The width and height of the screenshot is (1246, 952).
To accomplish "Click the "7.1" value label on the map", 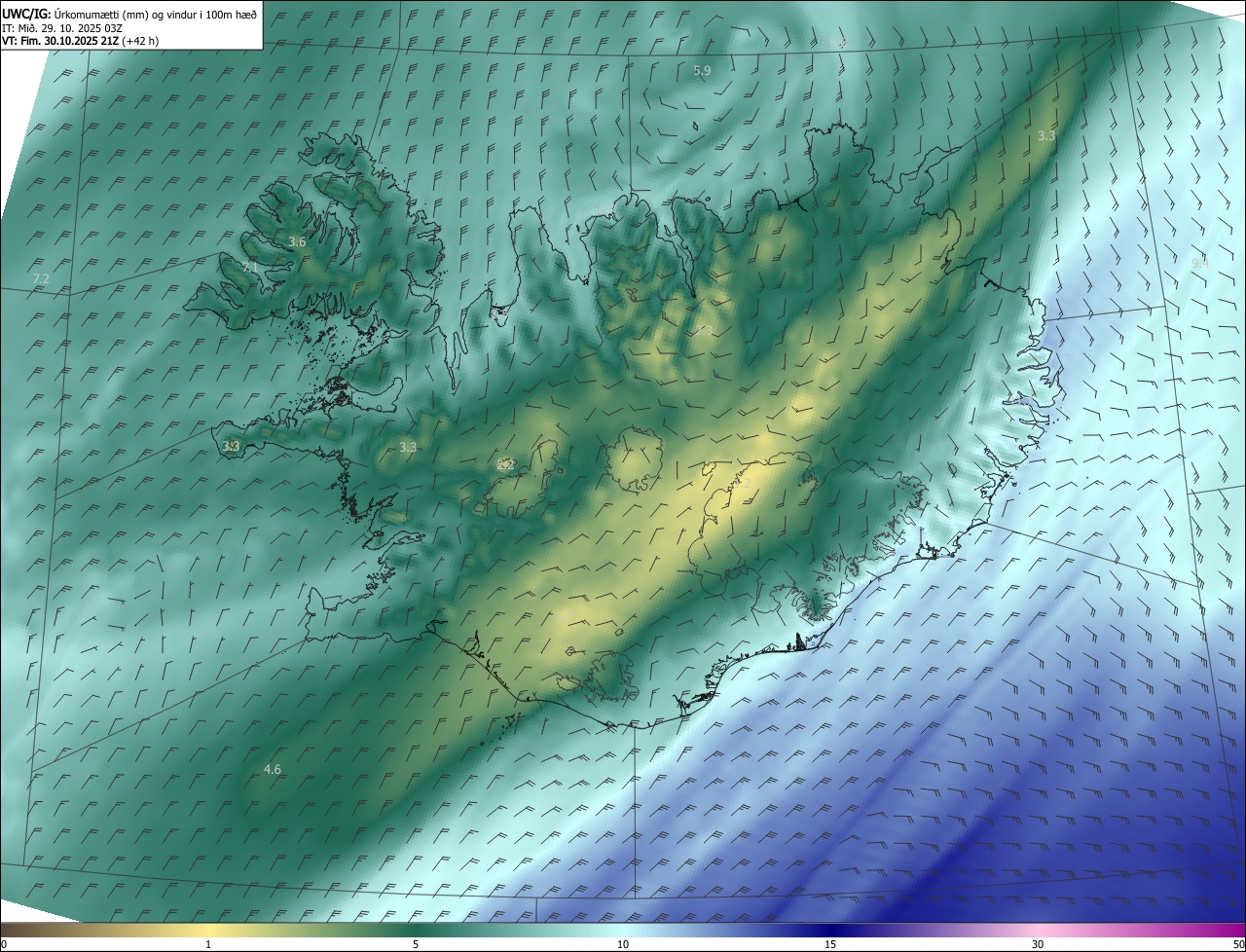I will (x=249, y=267).
